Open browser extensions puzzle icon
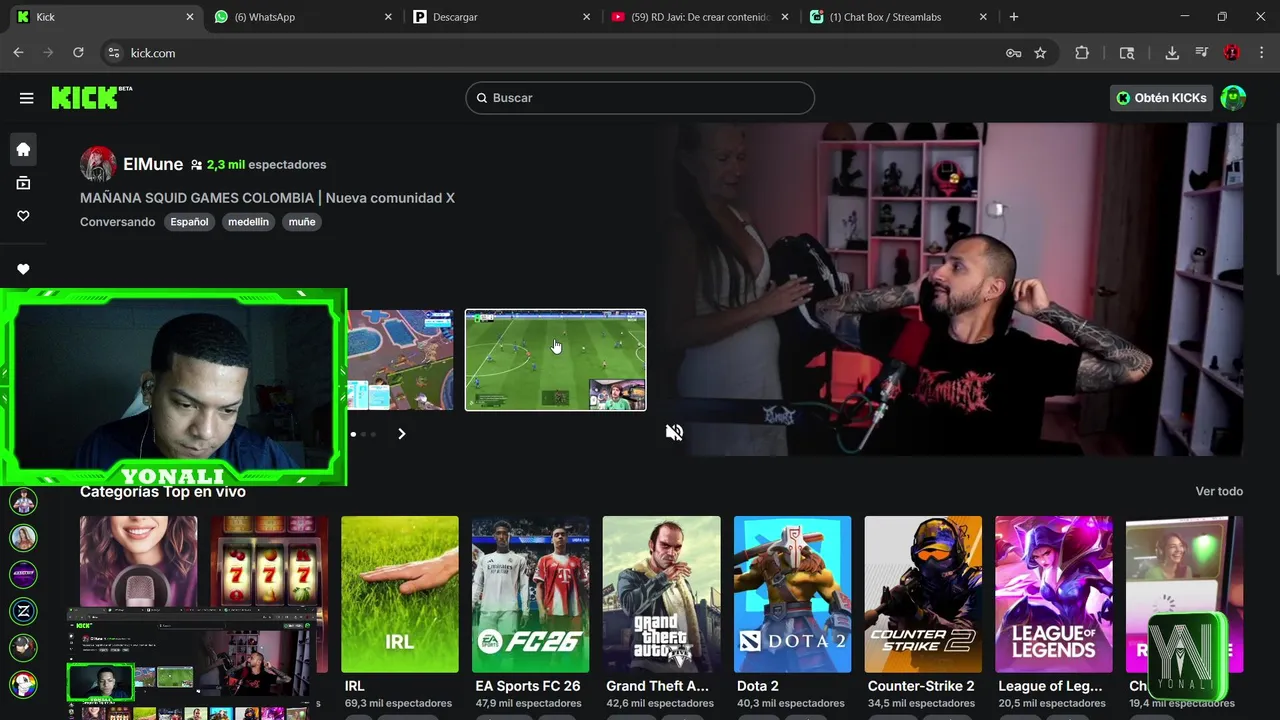This screenshot has height=720, width=1280. (x=1082, y=53)
